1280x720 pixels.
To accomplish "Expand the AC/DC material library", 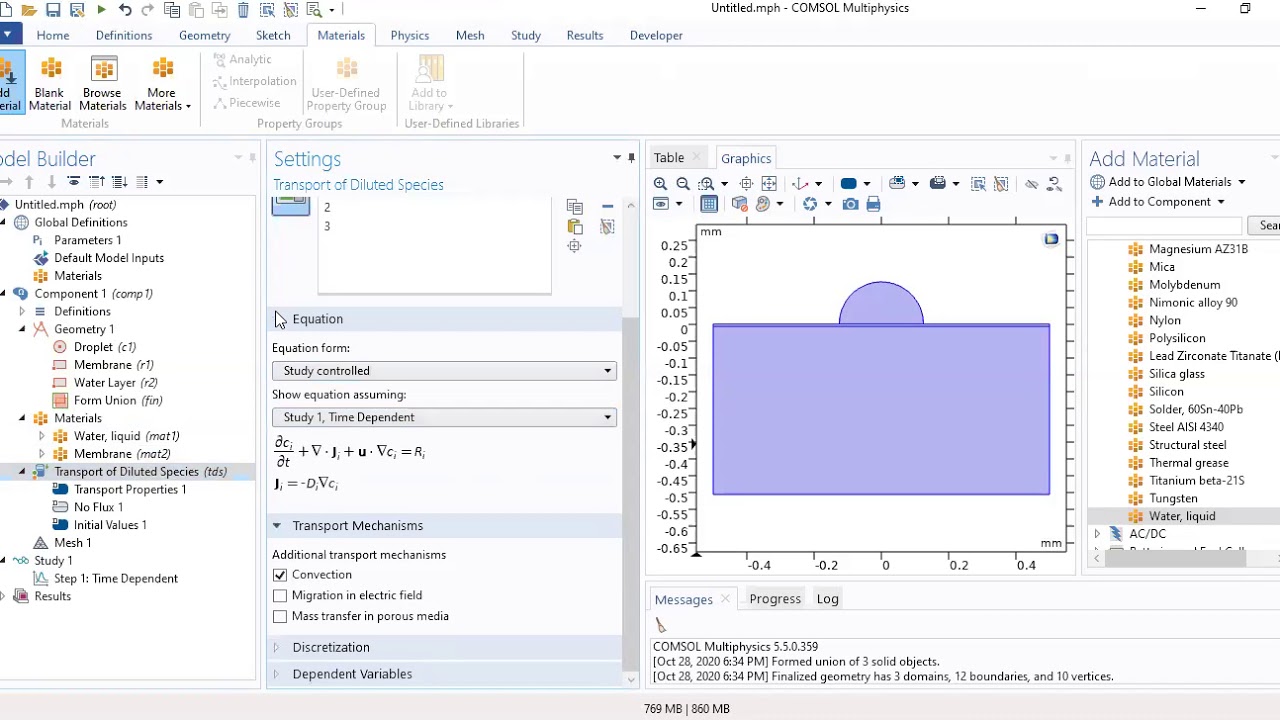I will tap(1097, 534).
